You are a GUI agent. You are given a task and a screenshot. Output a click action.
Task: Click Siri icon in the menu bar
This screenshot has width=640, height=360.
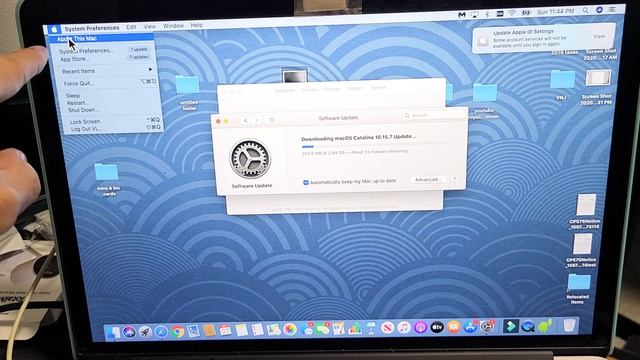599,10
